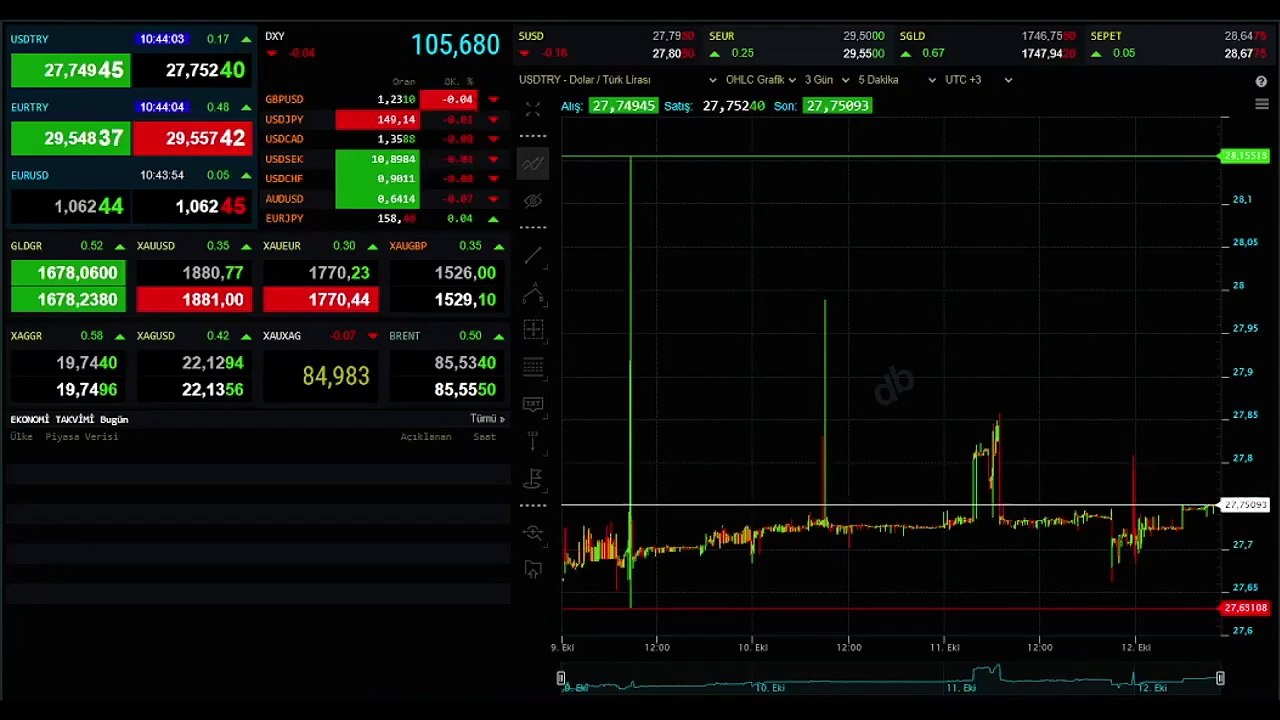1280x720 pixels.
Task: Click the 27,75093 last price marker
Action: (1245, 505)
